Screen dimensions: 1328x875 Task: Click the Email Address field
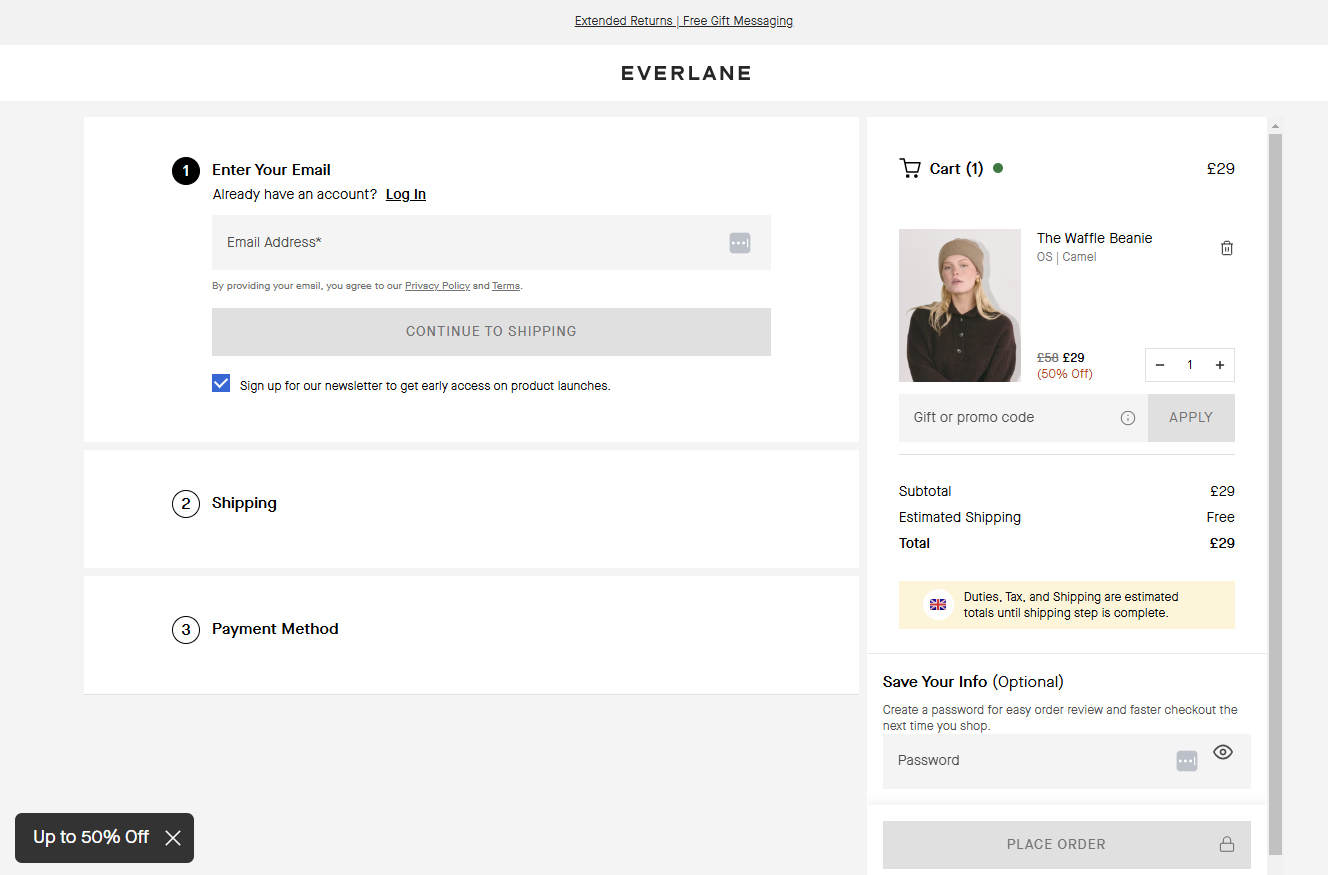[x=491, y=242]
